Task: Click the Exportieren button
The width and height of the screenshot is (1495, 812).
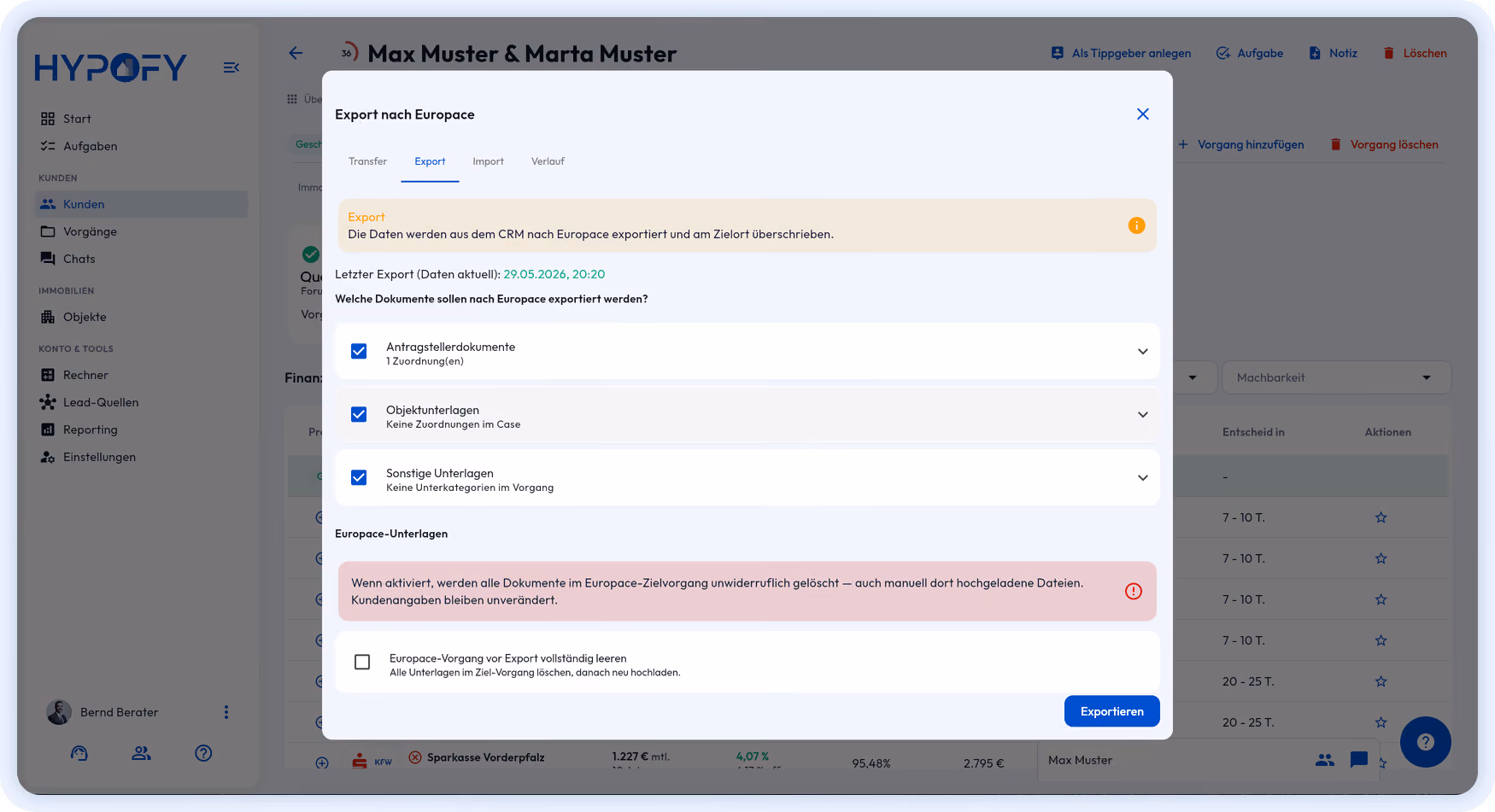Action: (1111, 711)
